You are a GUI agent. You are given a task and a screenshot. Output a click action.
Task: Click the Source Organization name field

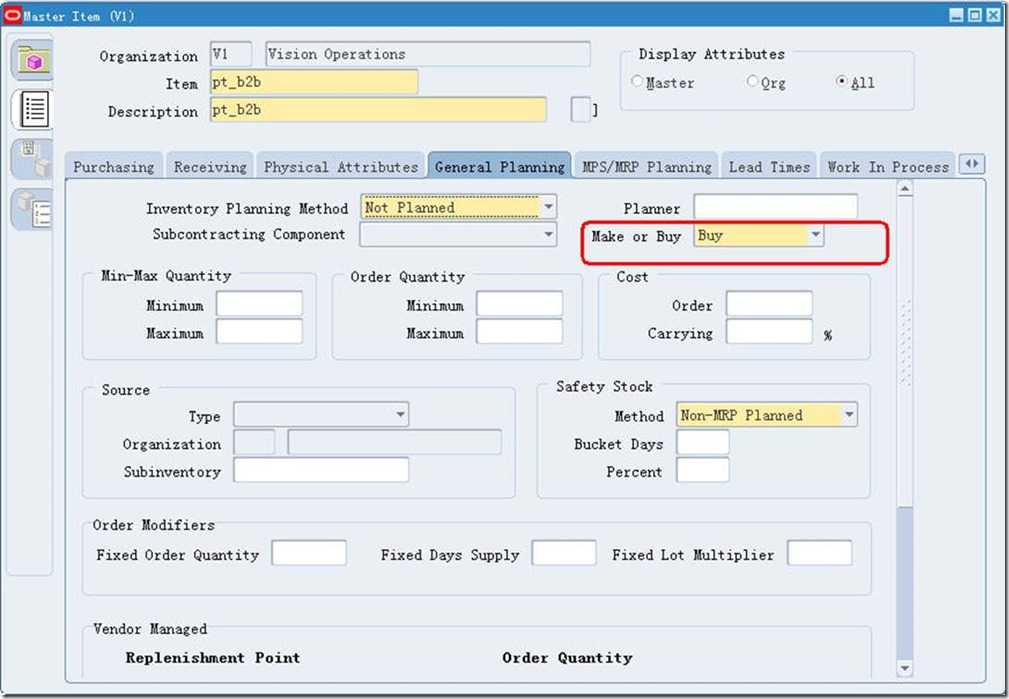tap(394, 442)
